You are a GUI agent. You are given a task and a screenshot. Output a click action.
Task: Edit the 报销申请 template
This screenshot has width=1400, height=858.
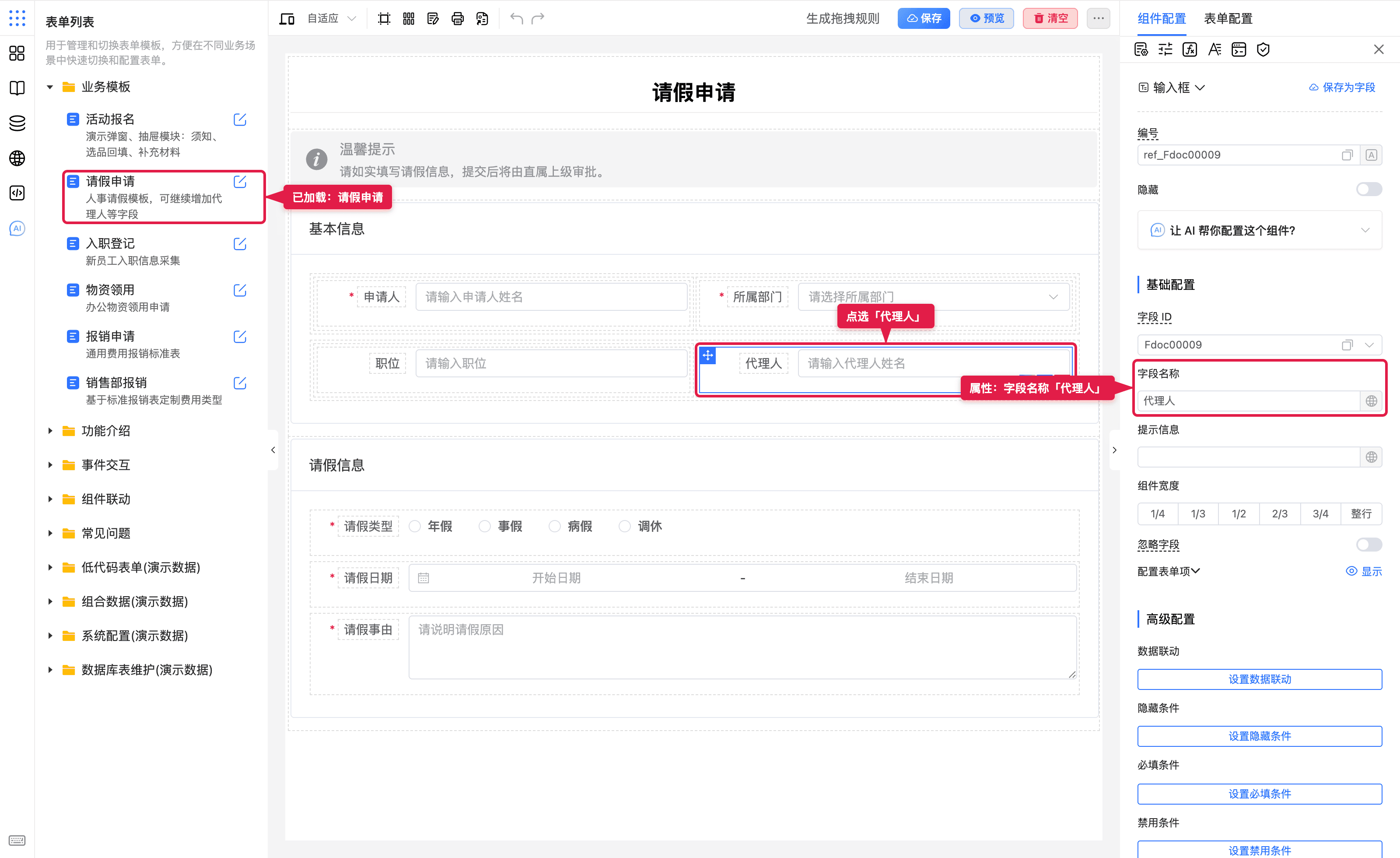coord(240,337)
